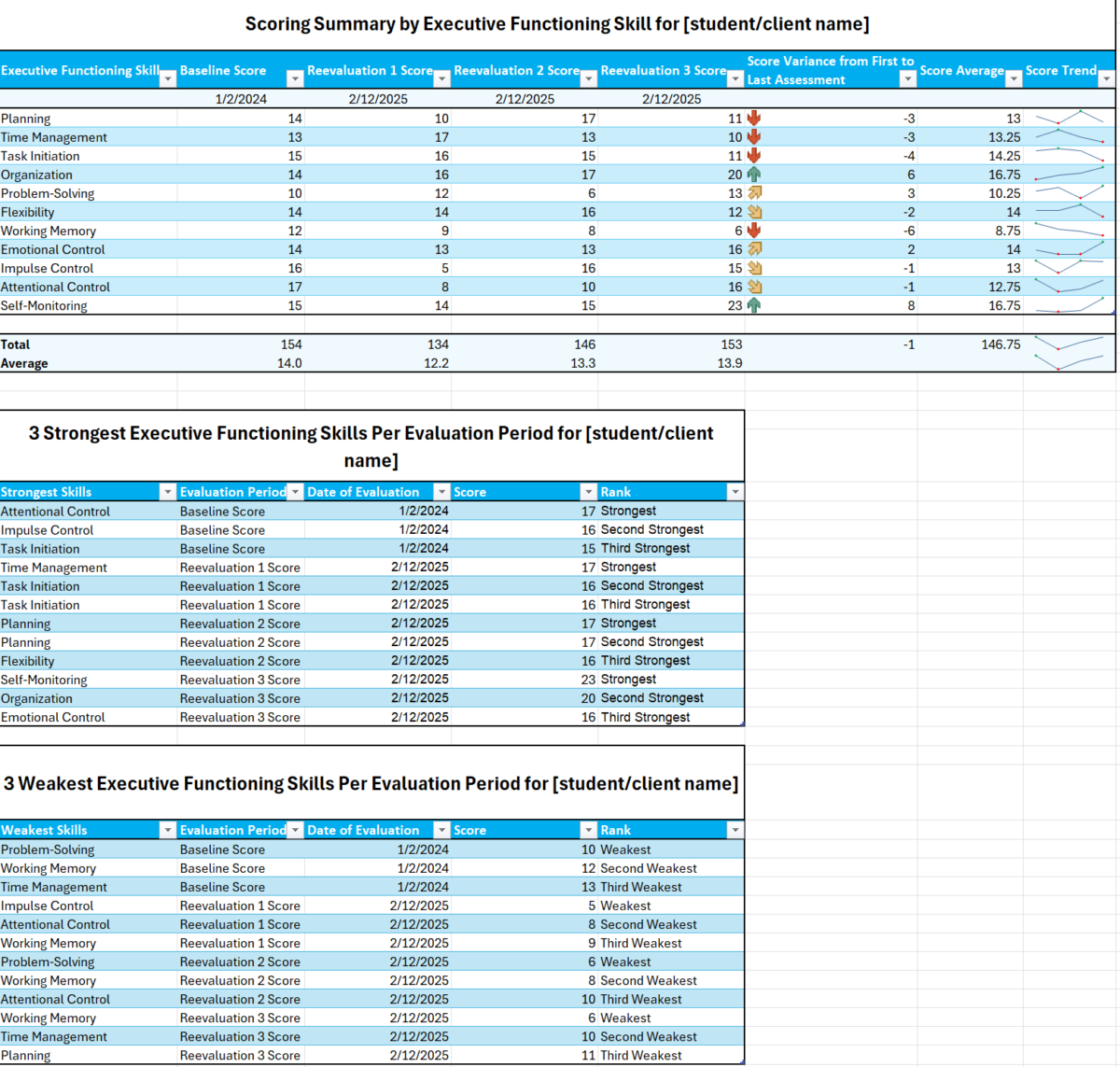Image resolution: width=1120 pixels, height=1067 pixels.
Task: Click the Total row score trend sparkline
Action: (1070, 344)
